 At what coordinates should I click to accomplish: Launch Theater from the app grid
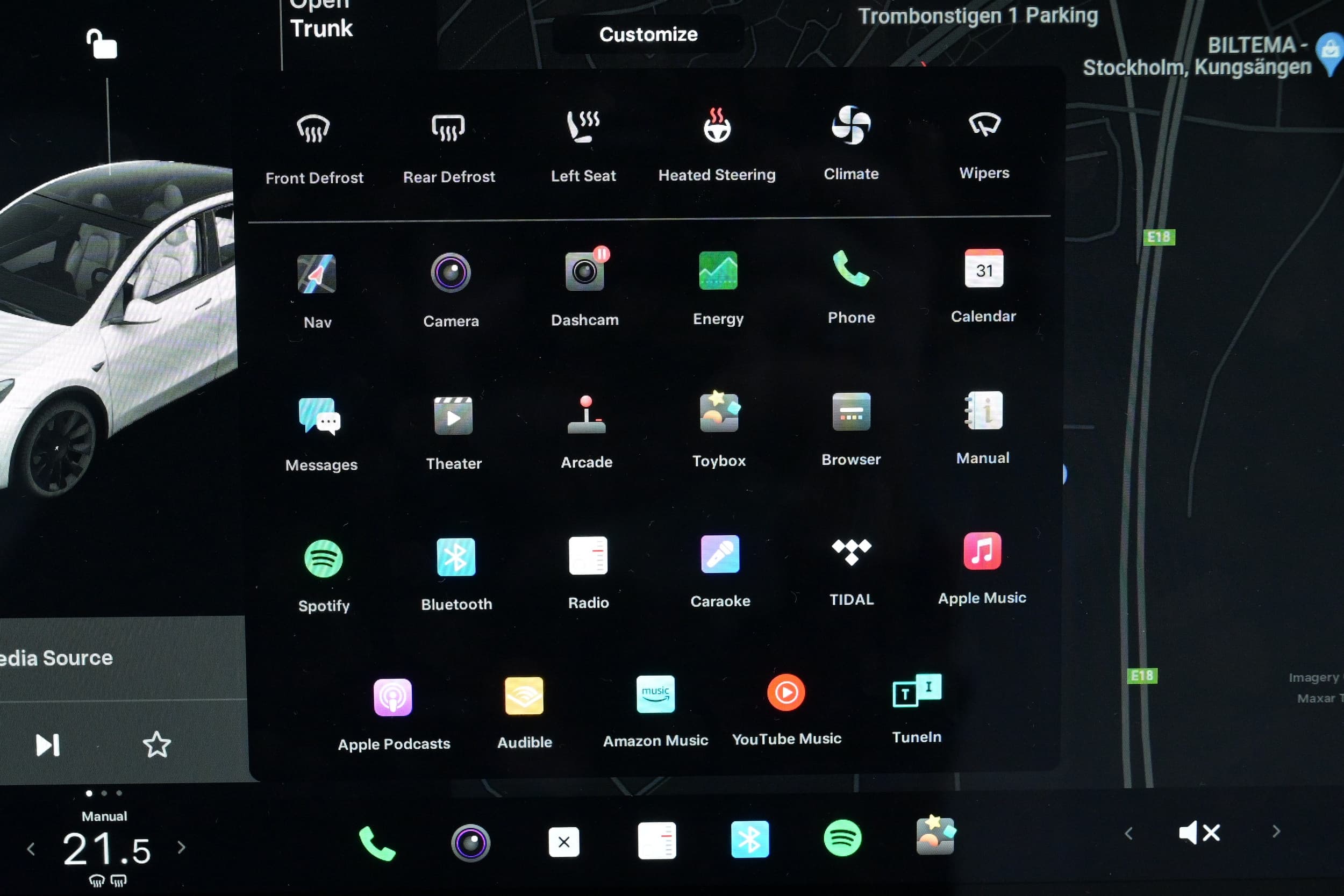coord(453,416)
